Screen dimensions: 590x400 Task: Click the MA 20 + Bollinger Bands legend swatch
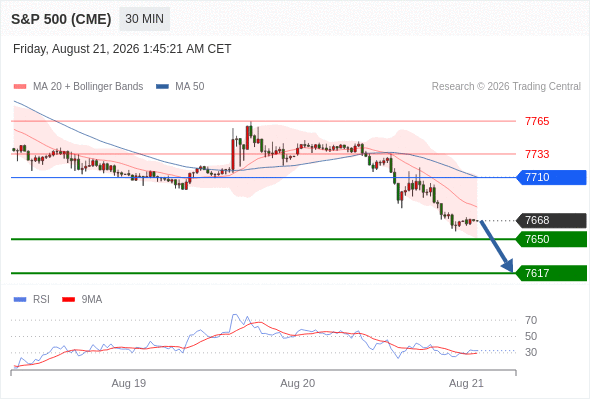point(20,87)
